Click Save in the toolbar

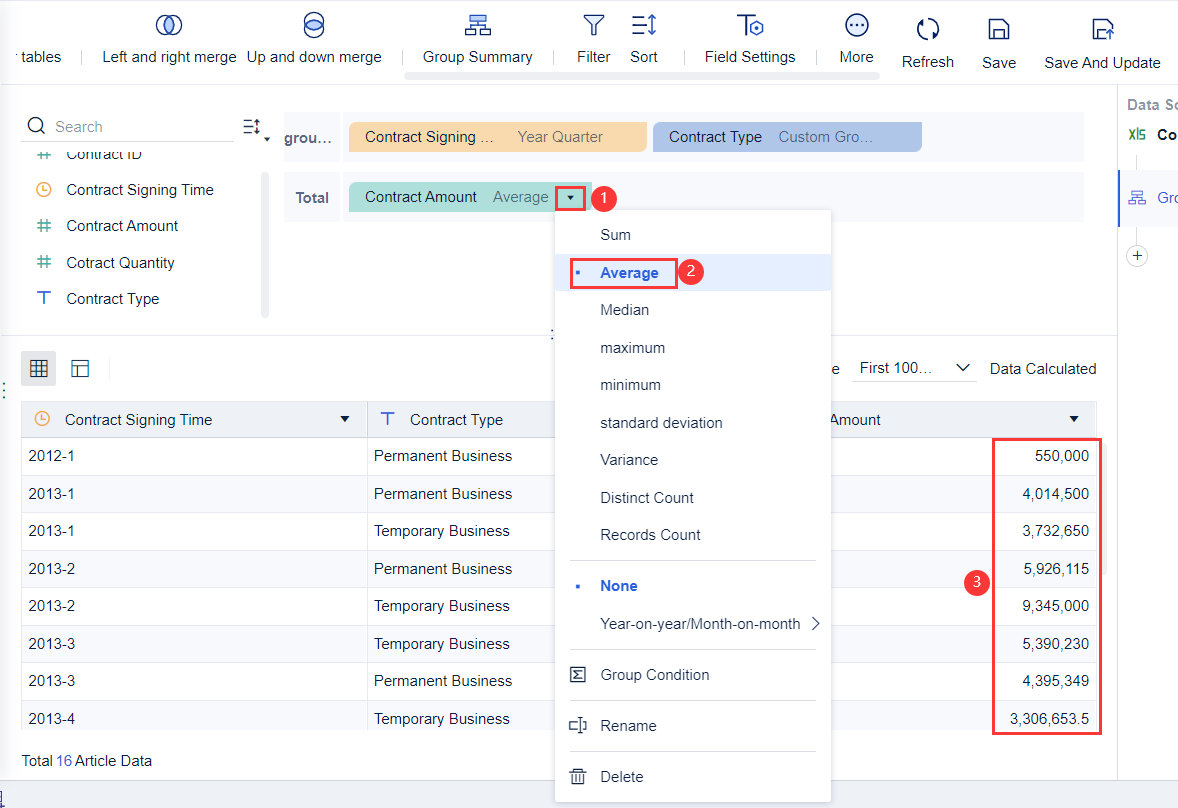point(998,30)
